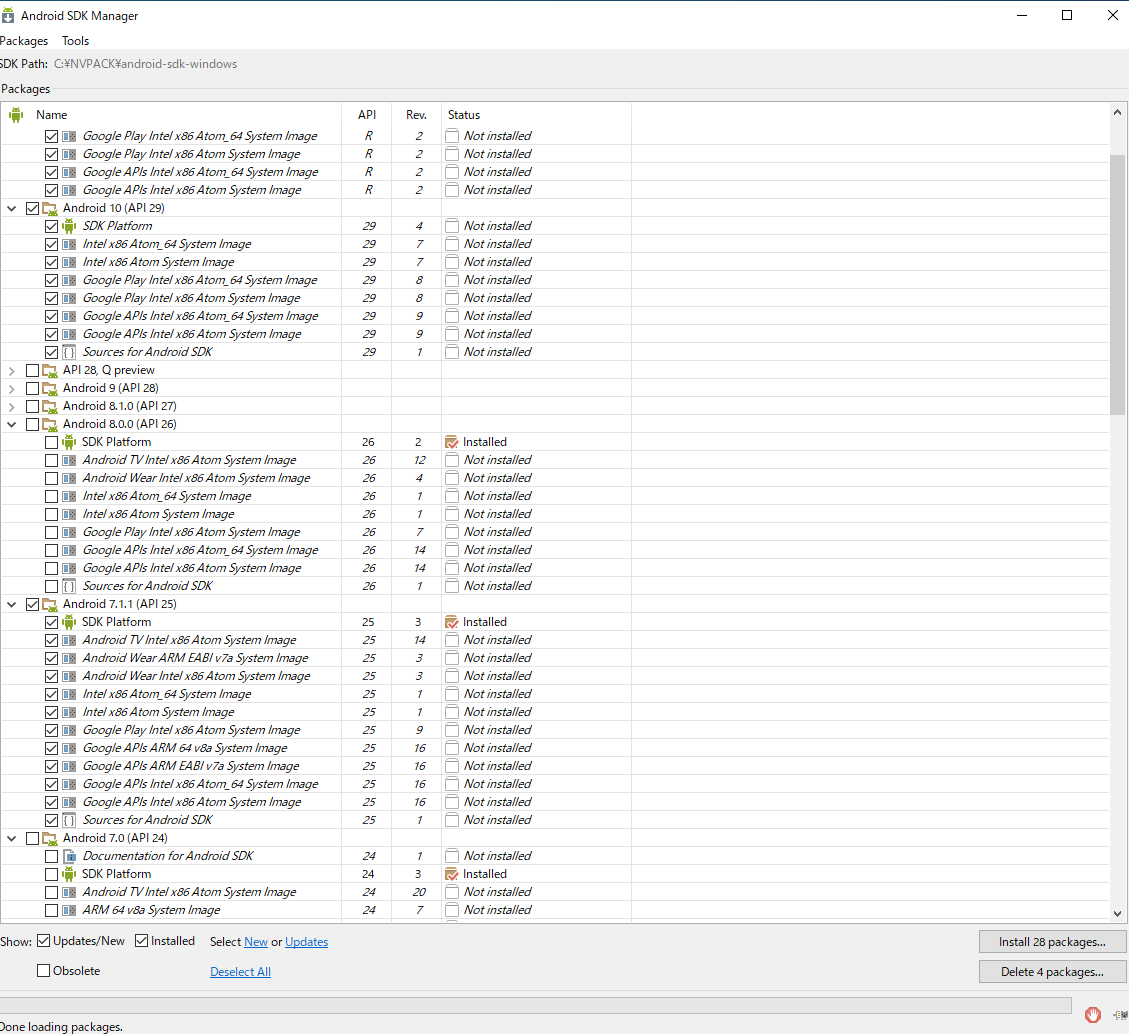Check the API 28, Q preview checkbox
Viewport: 1129px width, 1034px height.
click(32, 370)
